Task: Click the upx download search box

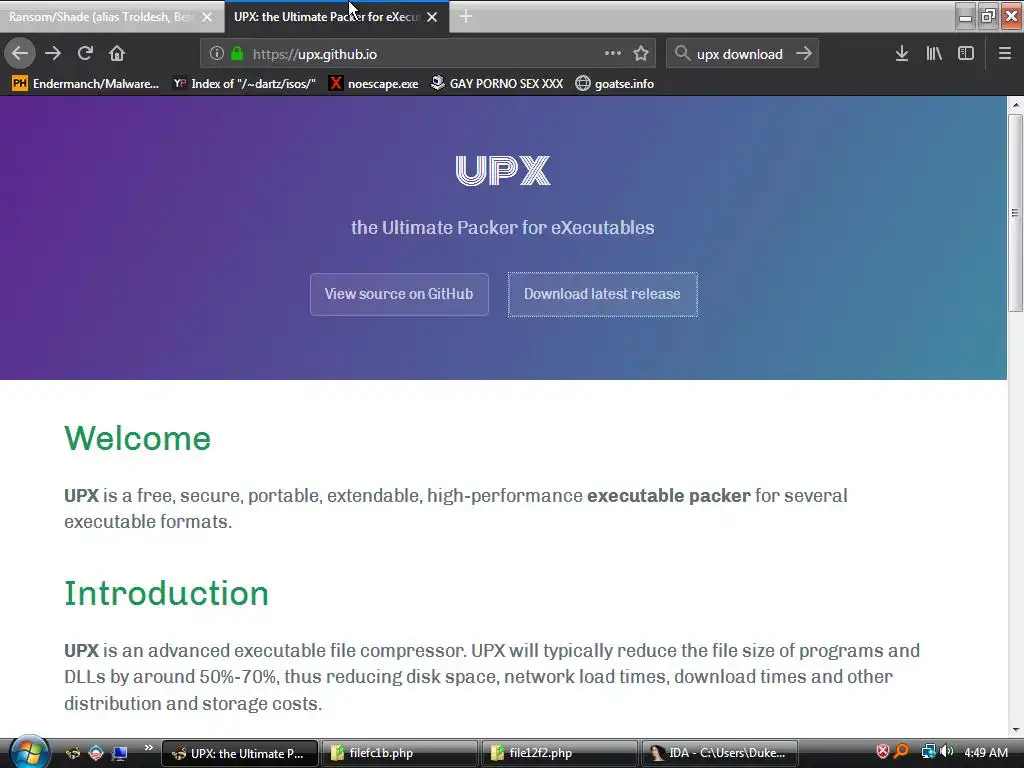Action: point(740,54)
